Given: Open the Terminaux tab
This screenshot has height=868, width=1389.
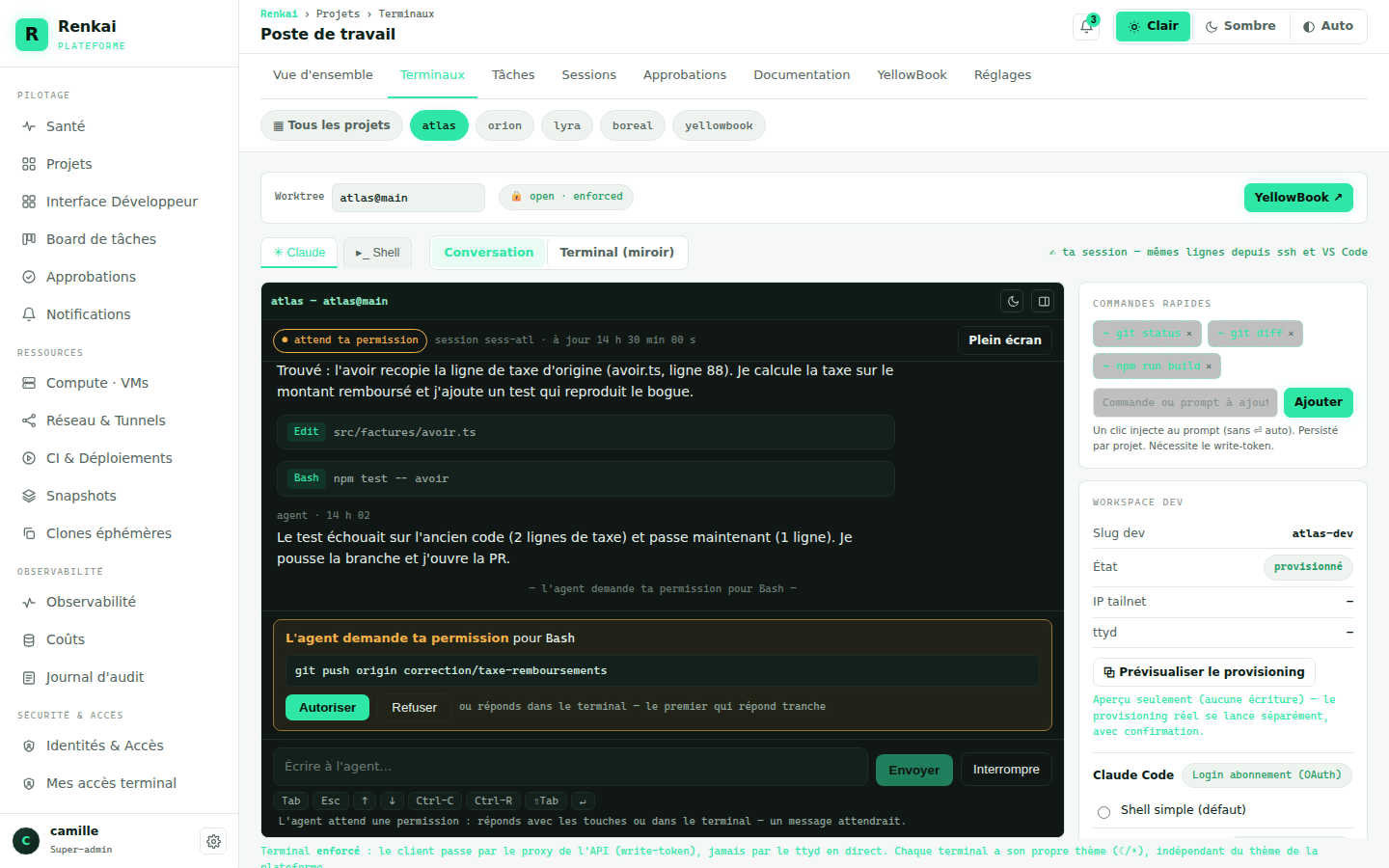Looking at the screenshot, I should pos(432,75).
